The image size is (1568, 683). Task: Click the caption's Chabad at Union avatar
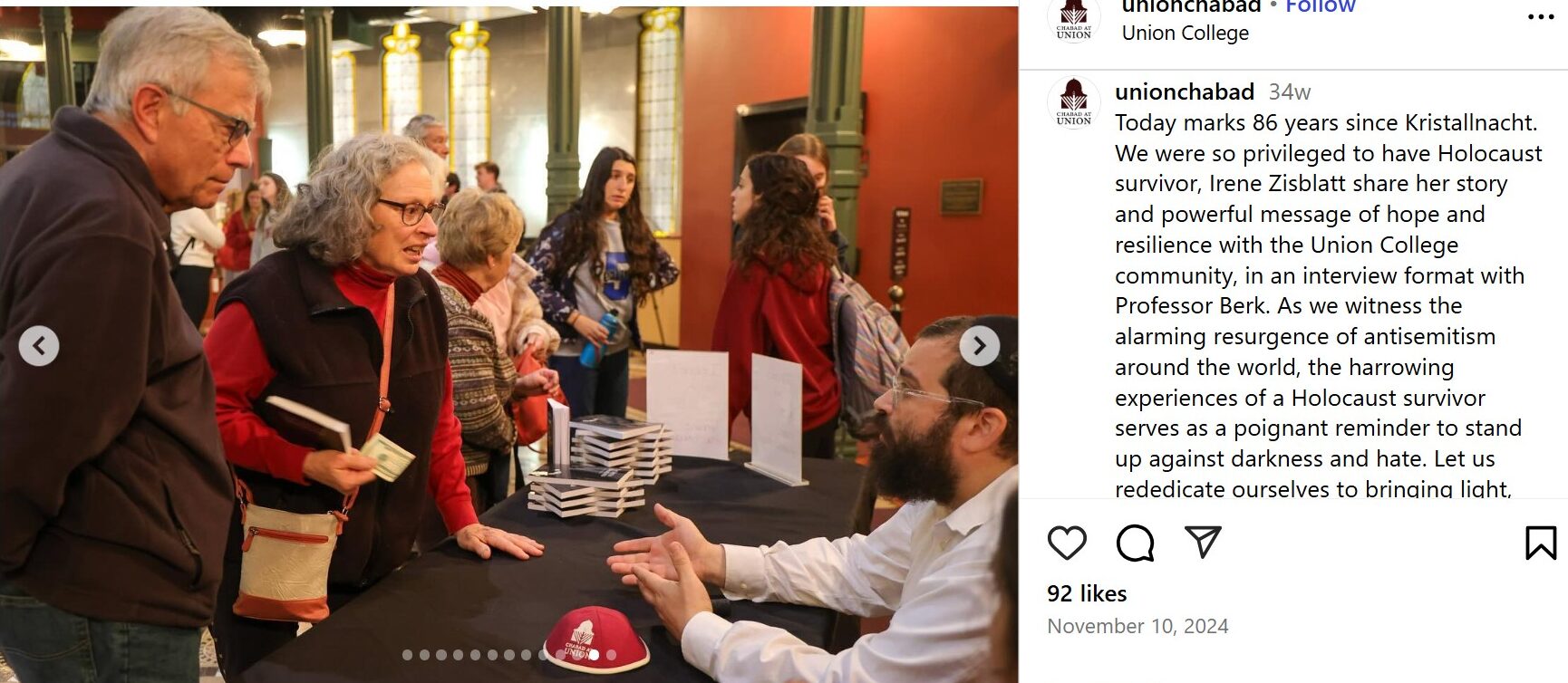click(1074, 103)
